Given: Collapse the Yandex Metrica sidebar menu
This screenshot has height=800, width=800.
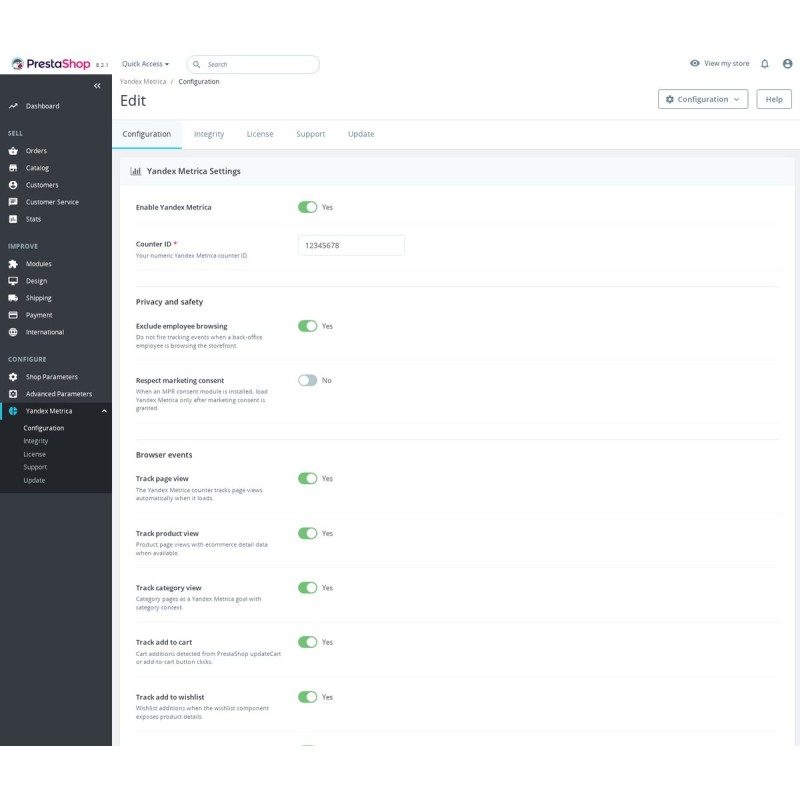Looking at the screenshot, I should [x=104, y=411].
